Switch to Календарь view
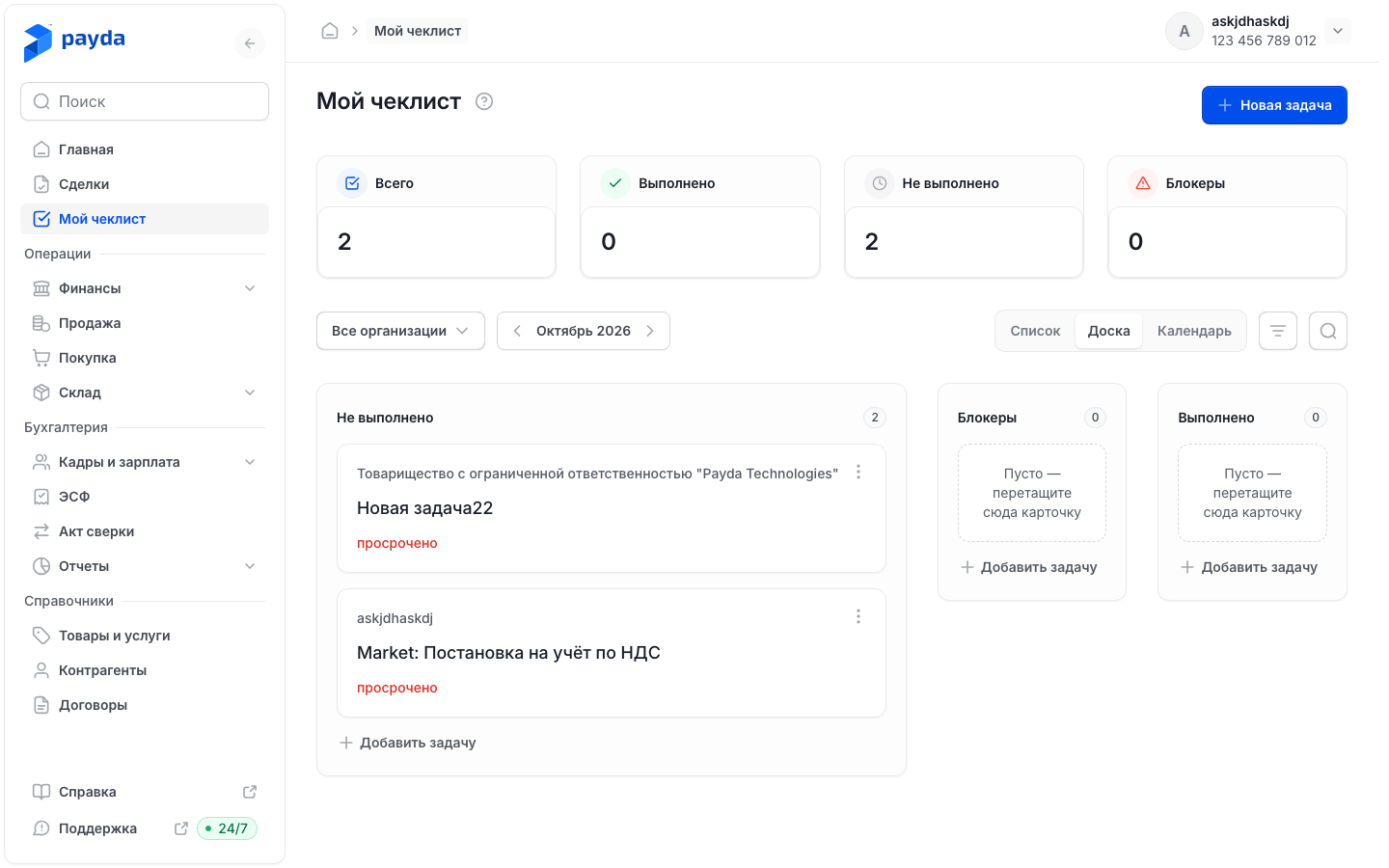1389x868 pixels. tap(1194, 331)
